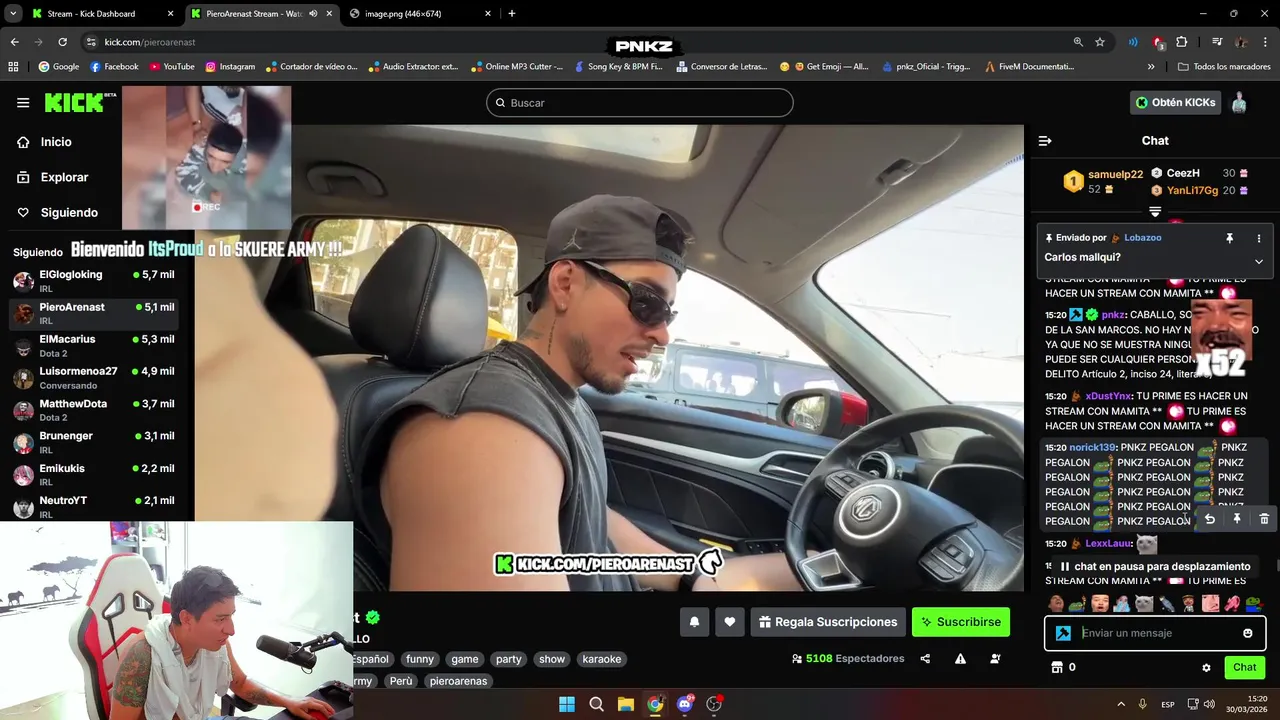
Task: Open the emoji picker in message box
Action: (x=1248, y=633)
